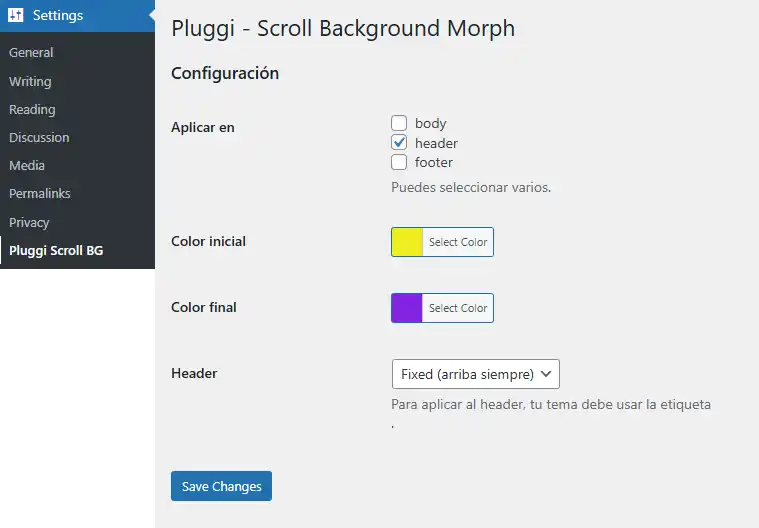Screen dimensions: 759x528
Task: Go to General settings
Action: [31, 52]
